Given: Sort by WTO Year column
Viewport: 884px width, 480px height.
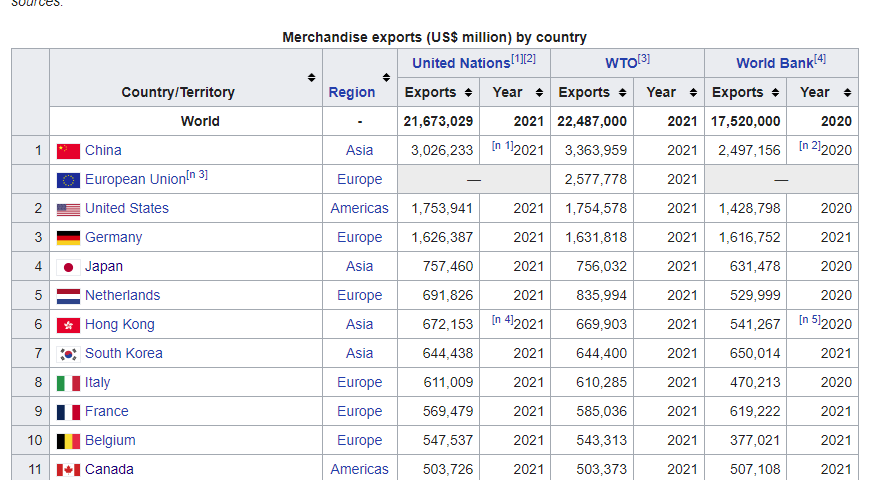Looking at the screenshot, I should coord(693,93).
